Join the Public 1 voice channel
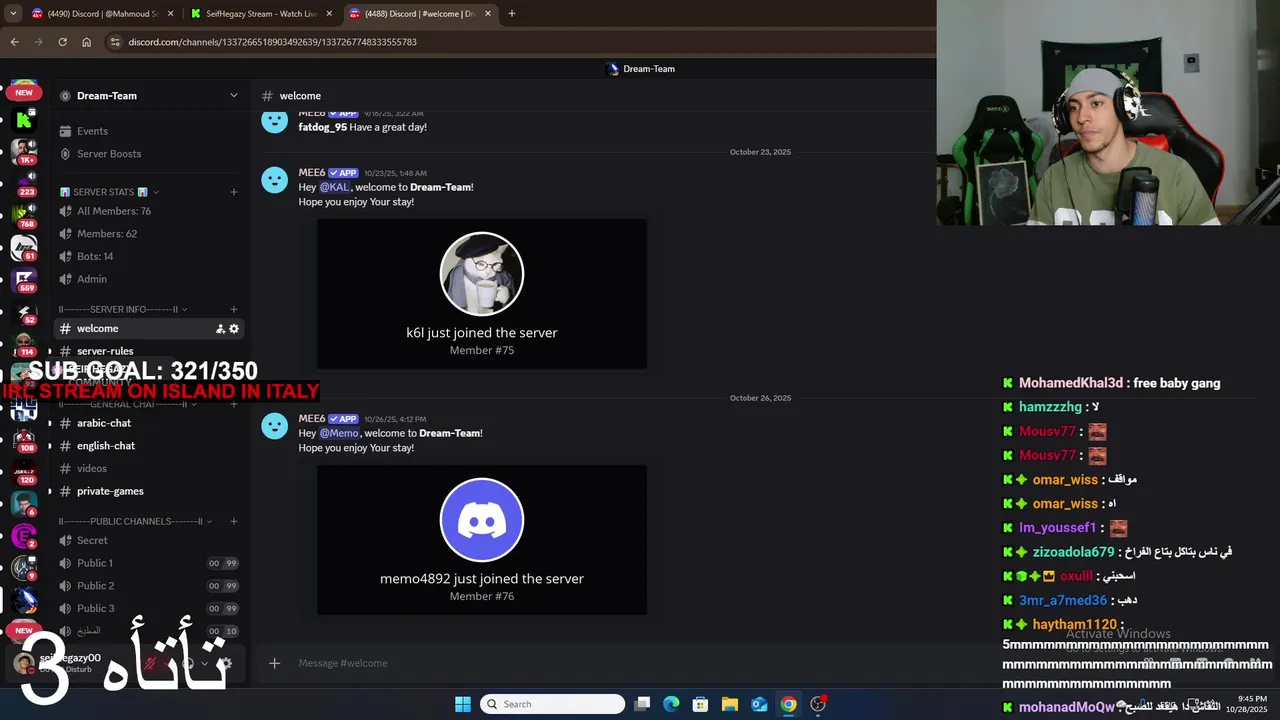1280x720 pixels. point(148,563)
